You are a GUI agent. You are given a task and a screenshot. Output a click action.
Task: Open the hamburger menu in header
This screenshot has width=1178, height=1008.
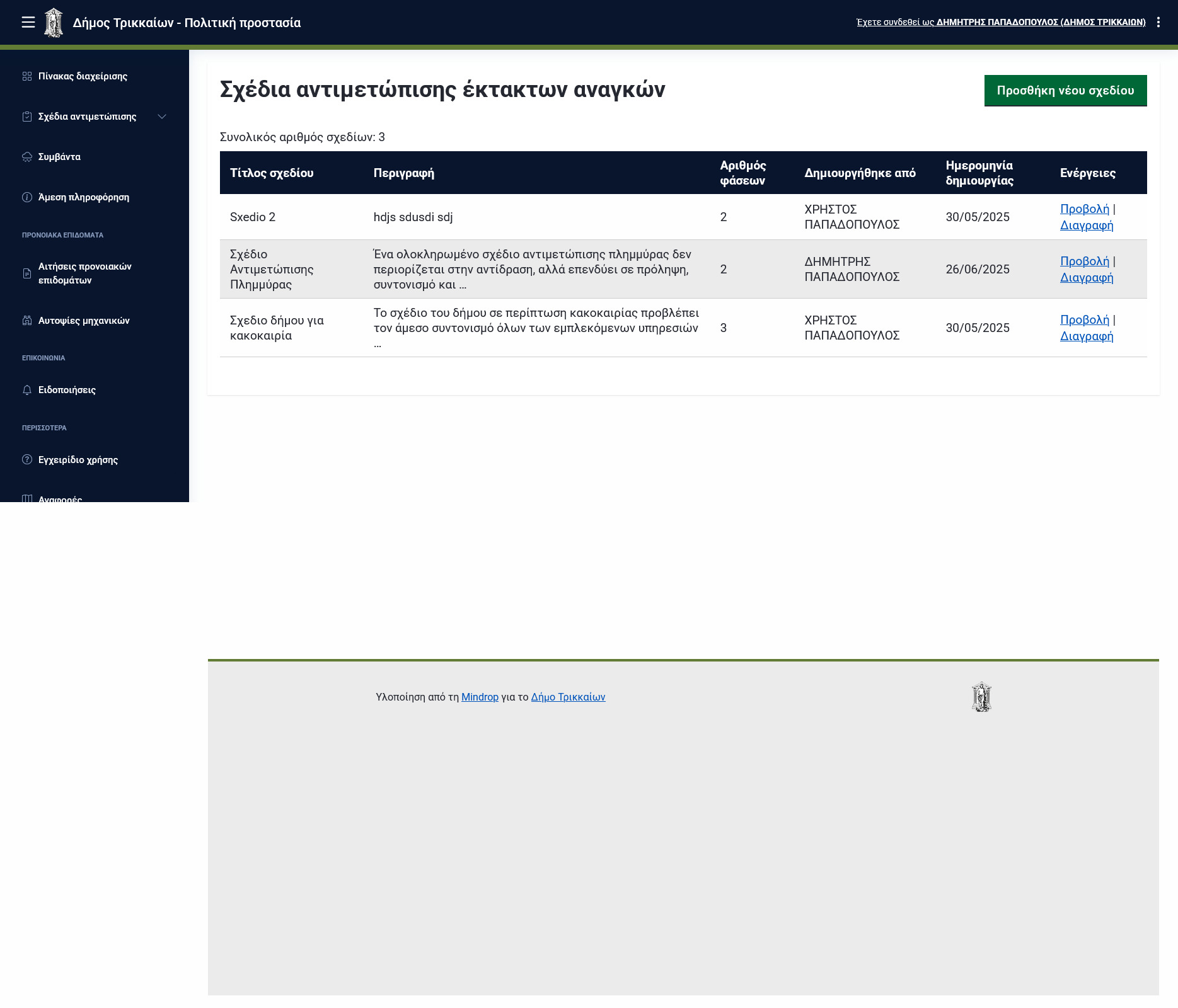click(28, 23)
